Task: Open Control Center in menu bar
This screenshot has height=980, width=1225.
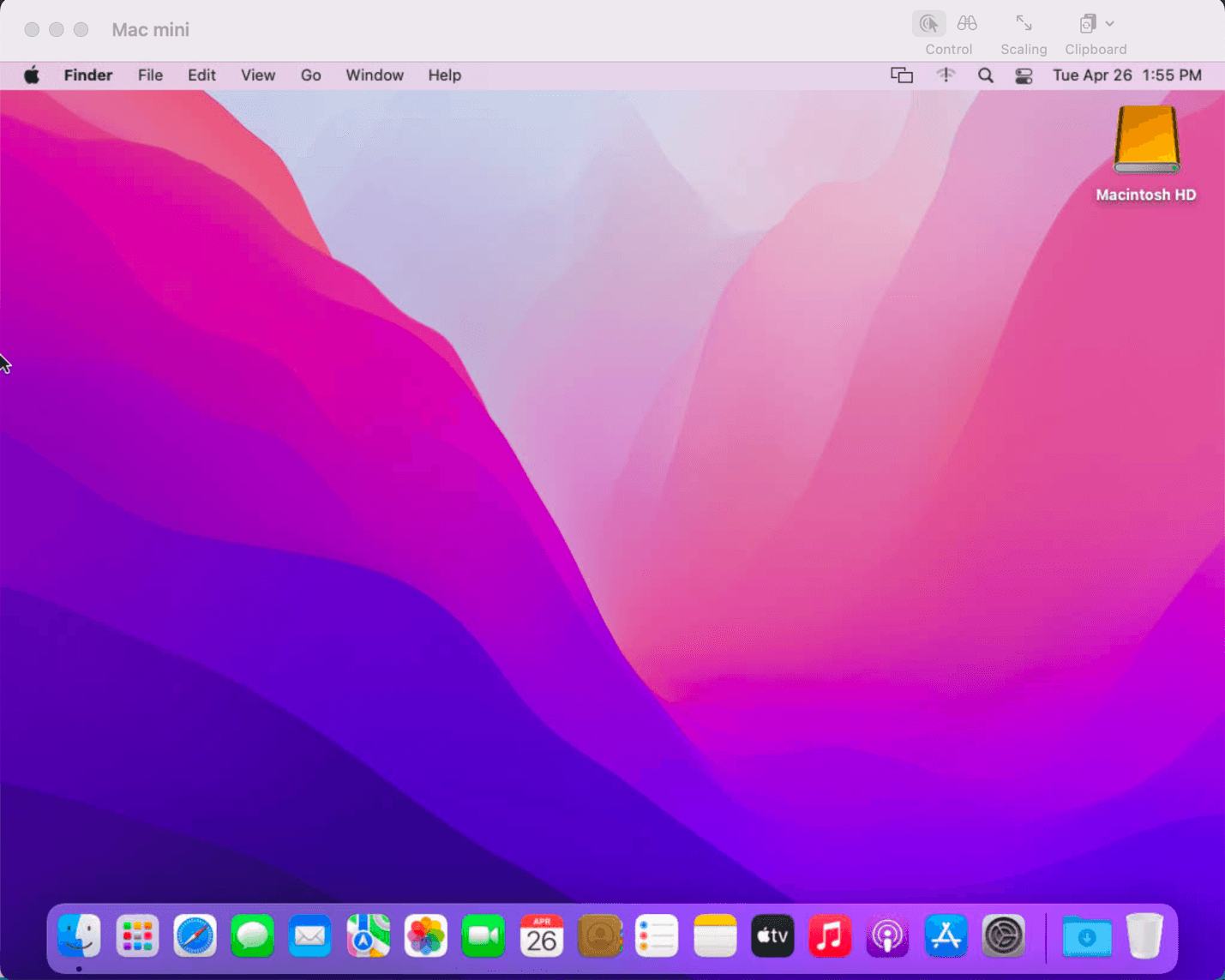Action: coord(1024,75)
